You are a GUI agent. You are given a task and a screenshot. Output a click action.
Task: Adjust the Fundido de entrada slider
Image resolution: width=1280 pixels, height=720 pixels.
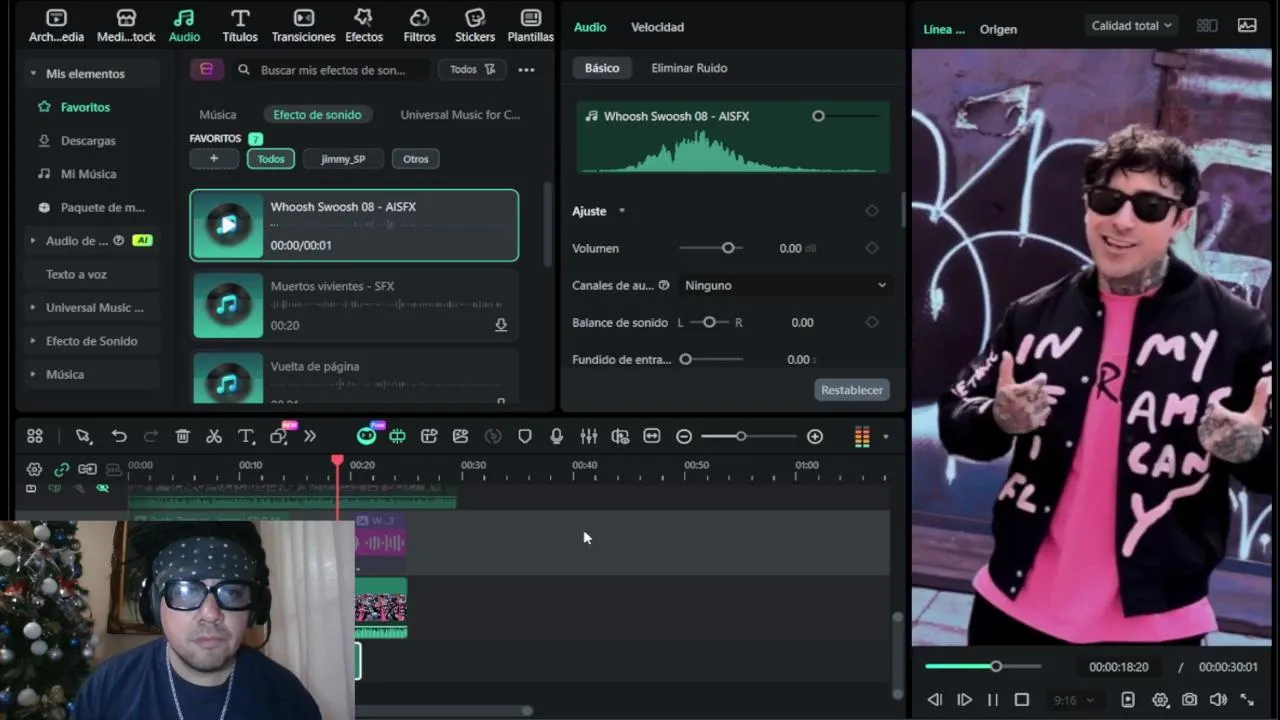pyautogui.click(x=686, y=359)
